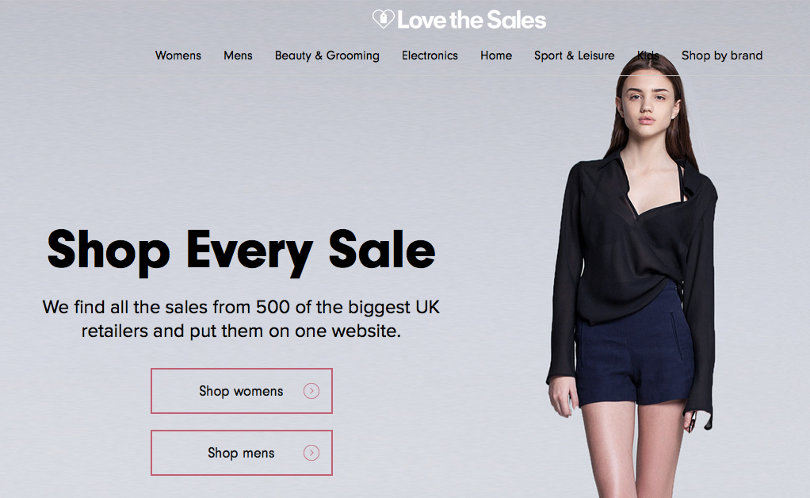The height and width of the screenshot is (498, 810).
Task: Click the 500 biggest UK retailers tagline
Action: pos(241,319)
